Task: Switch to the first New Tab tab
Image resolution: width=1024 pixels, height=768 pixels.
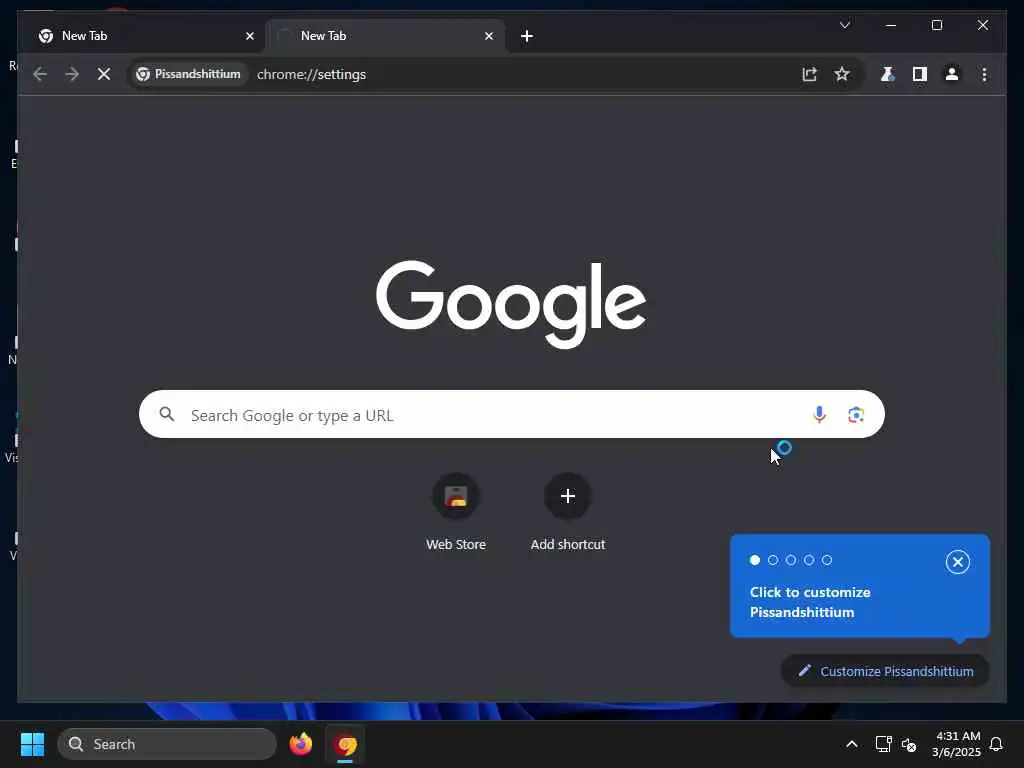Action: (x=144, y=36)
